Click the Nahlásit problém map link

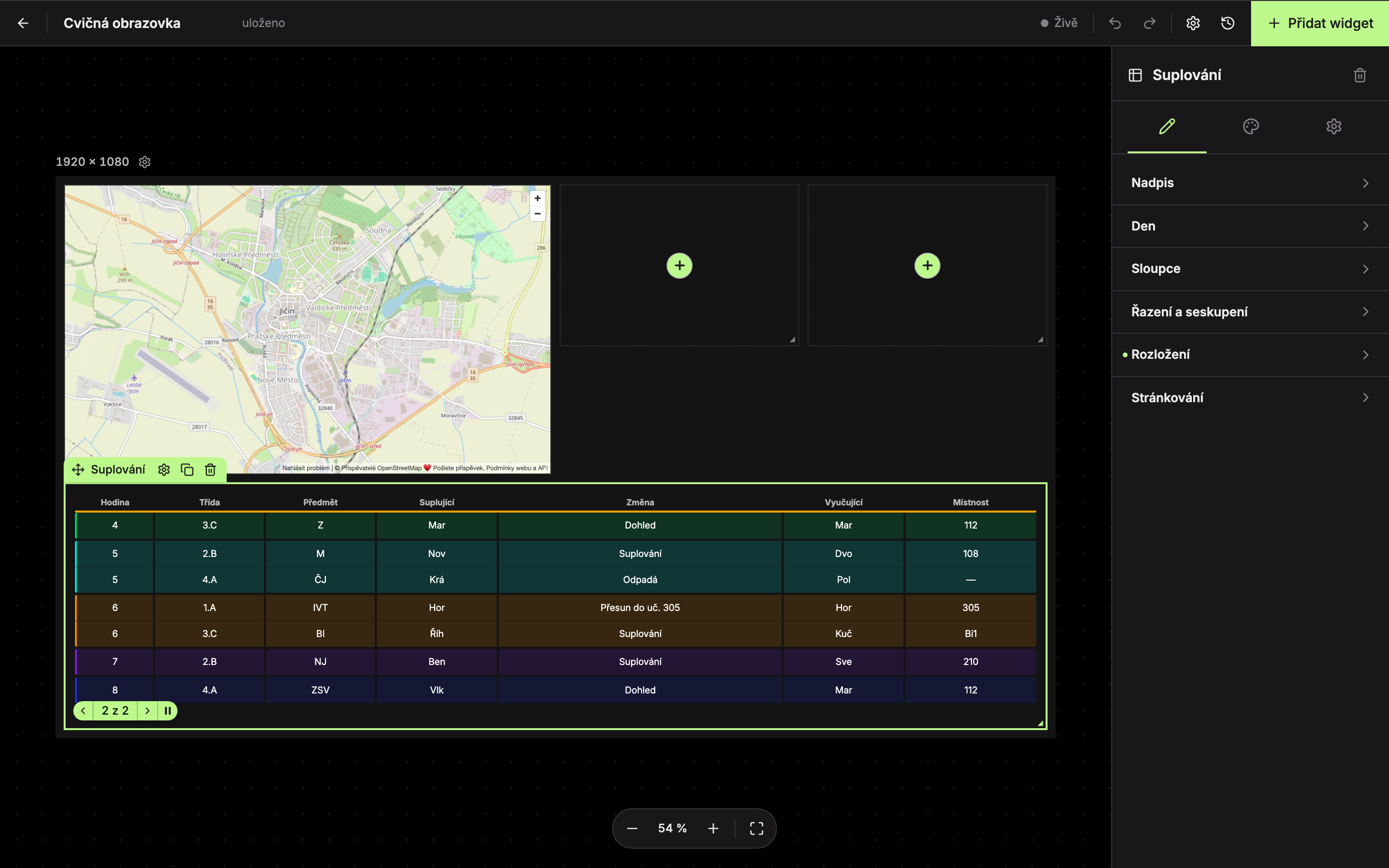click(306, 468)
